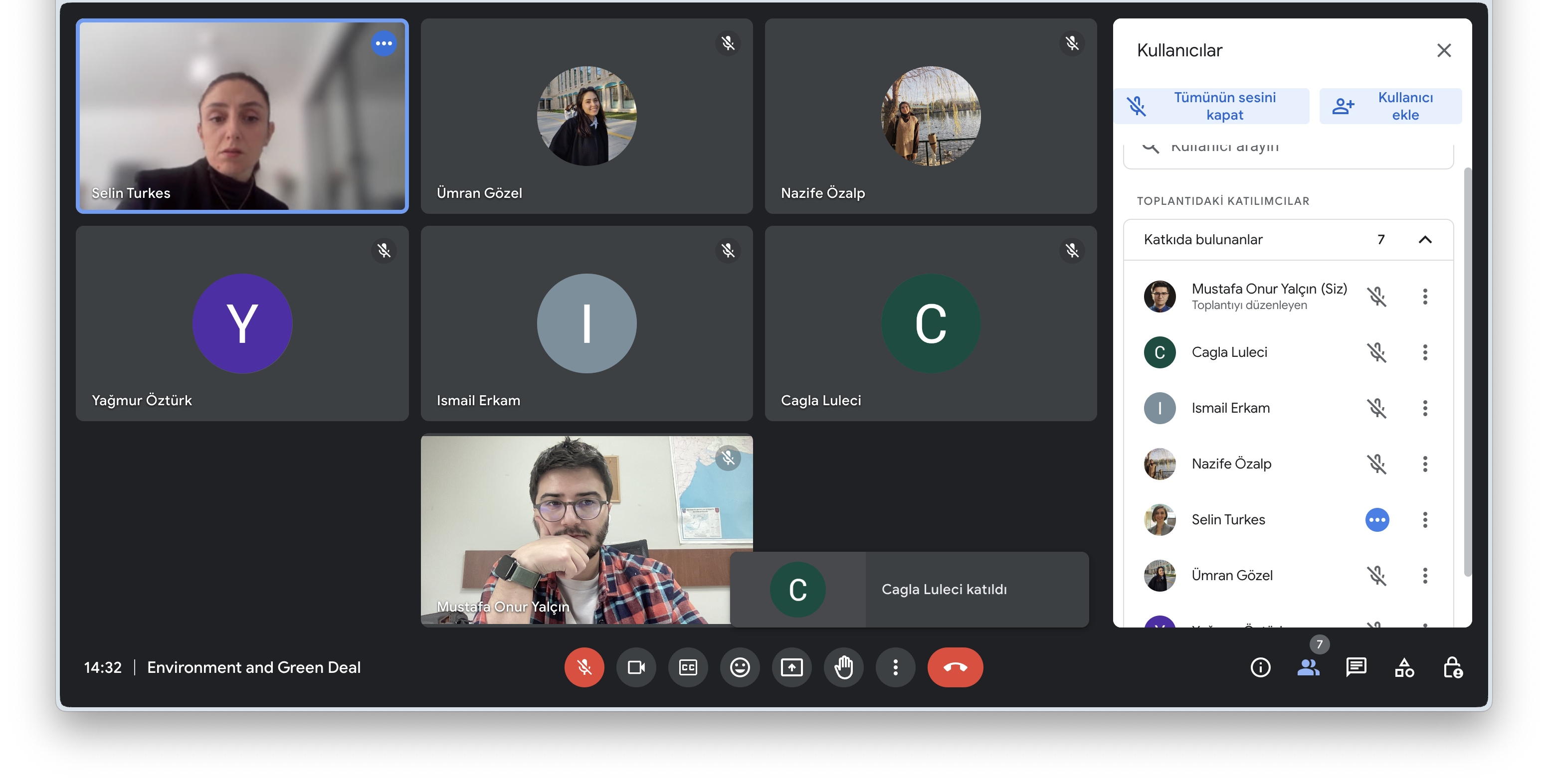
Task: Toggle closed captions CC button
Action: click(688, 667)
